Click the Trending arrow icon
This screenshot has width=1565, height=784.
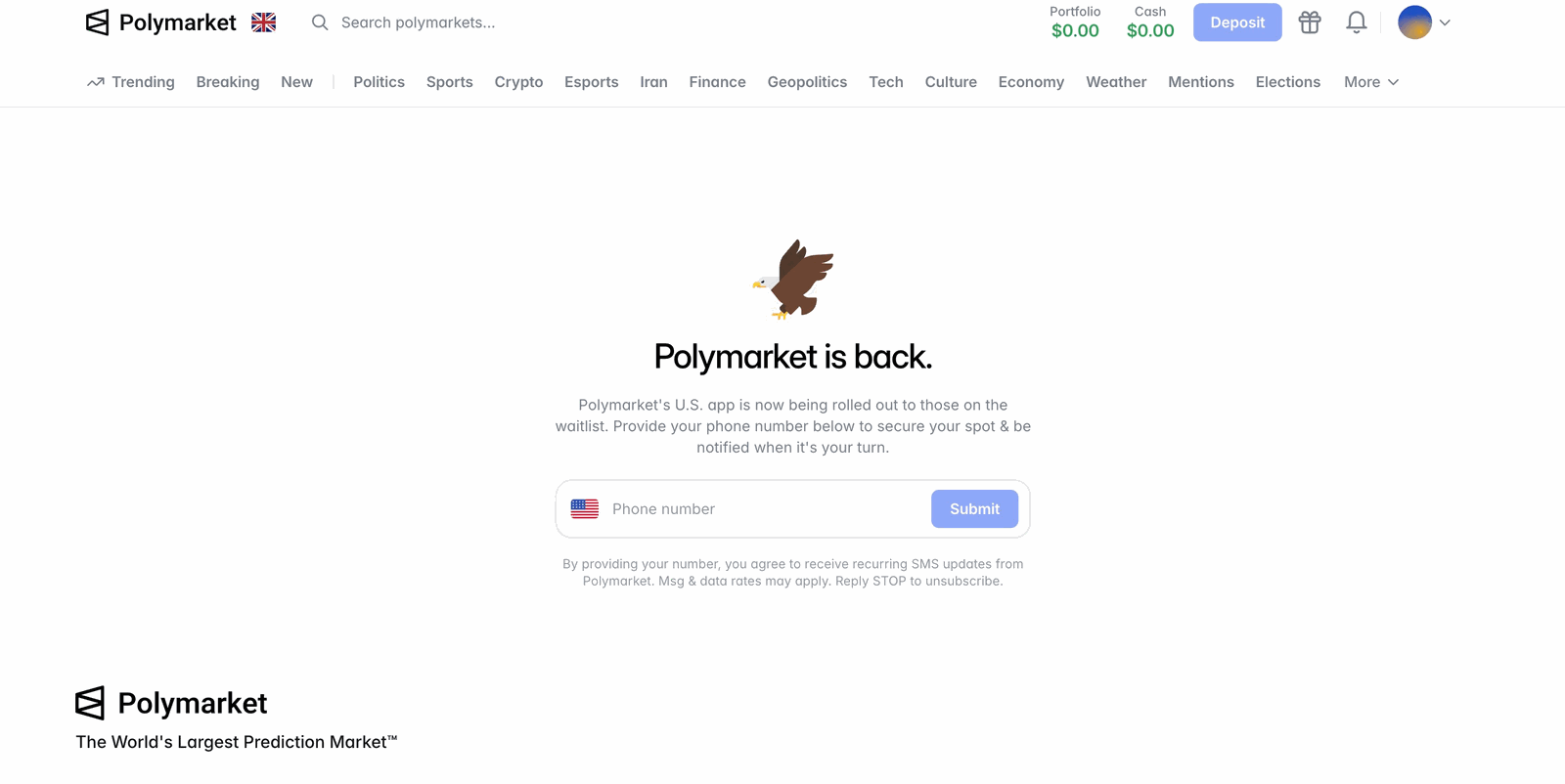tap(95, 82)
